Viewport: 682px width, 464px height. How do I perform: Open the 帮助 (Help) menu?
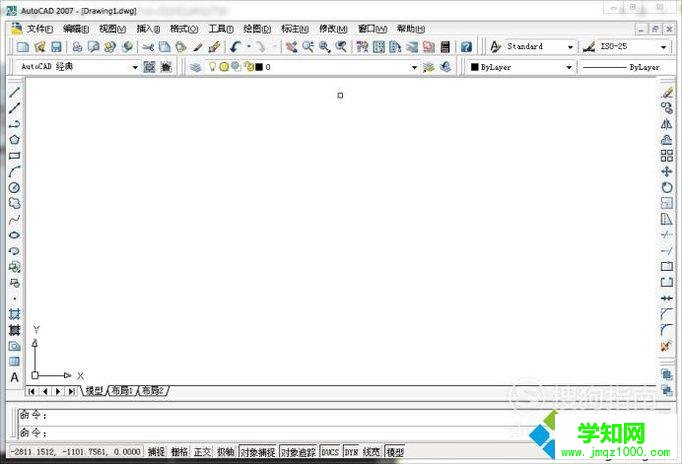pos(411,29)
